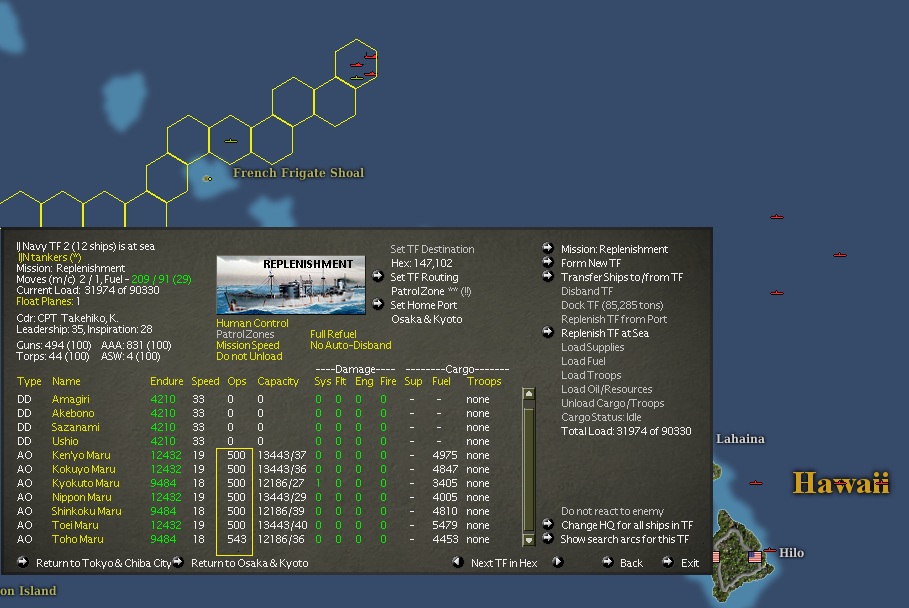The height and width of the screenshot is (608, 909).
Task: Click the arrow icon beside Form New TF
Action: [x=547, y=262]
